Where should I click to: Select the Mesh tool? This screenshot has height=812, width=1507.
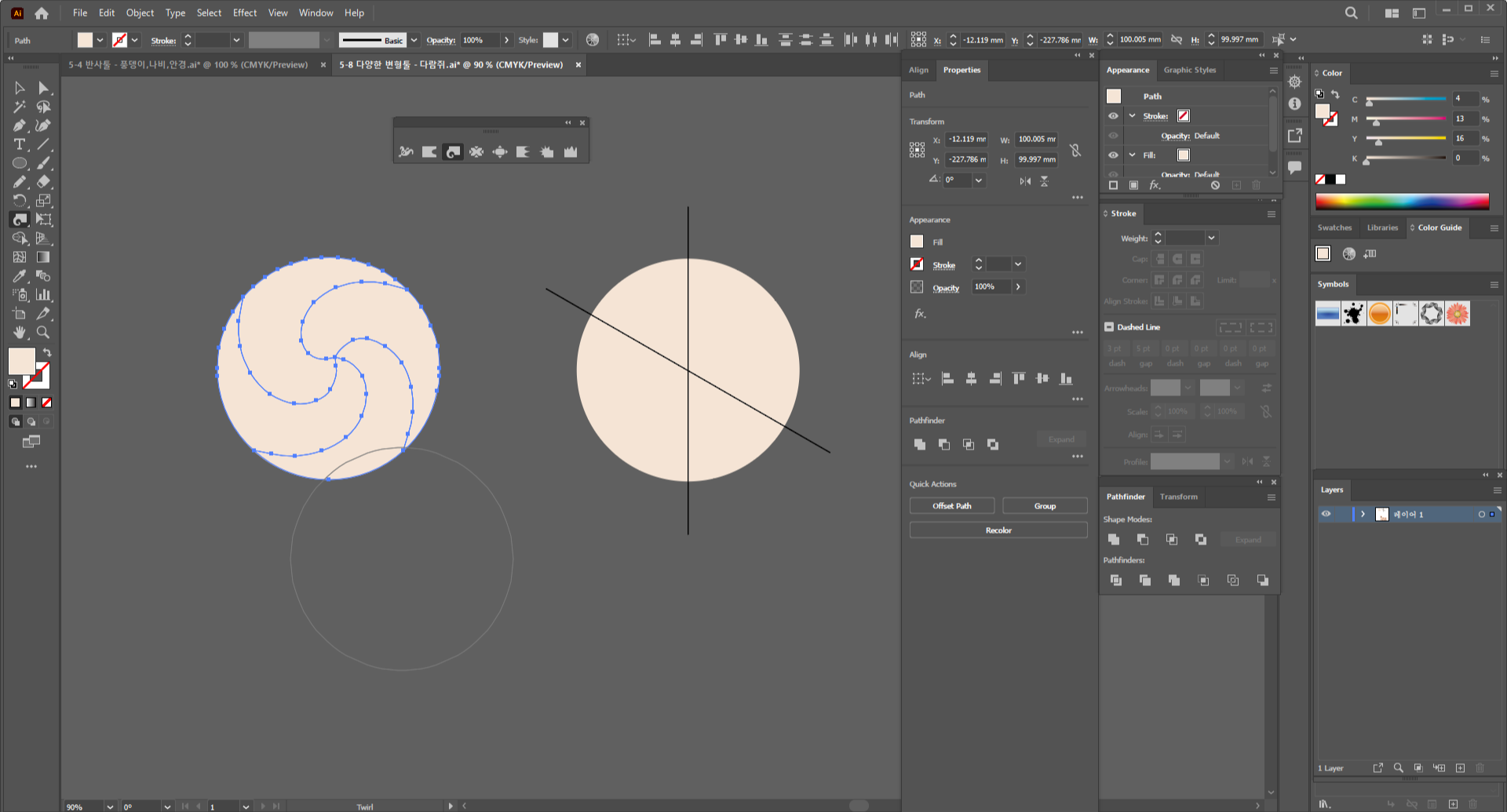tap(20, 257)
